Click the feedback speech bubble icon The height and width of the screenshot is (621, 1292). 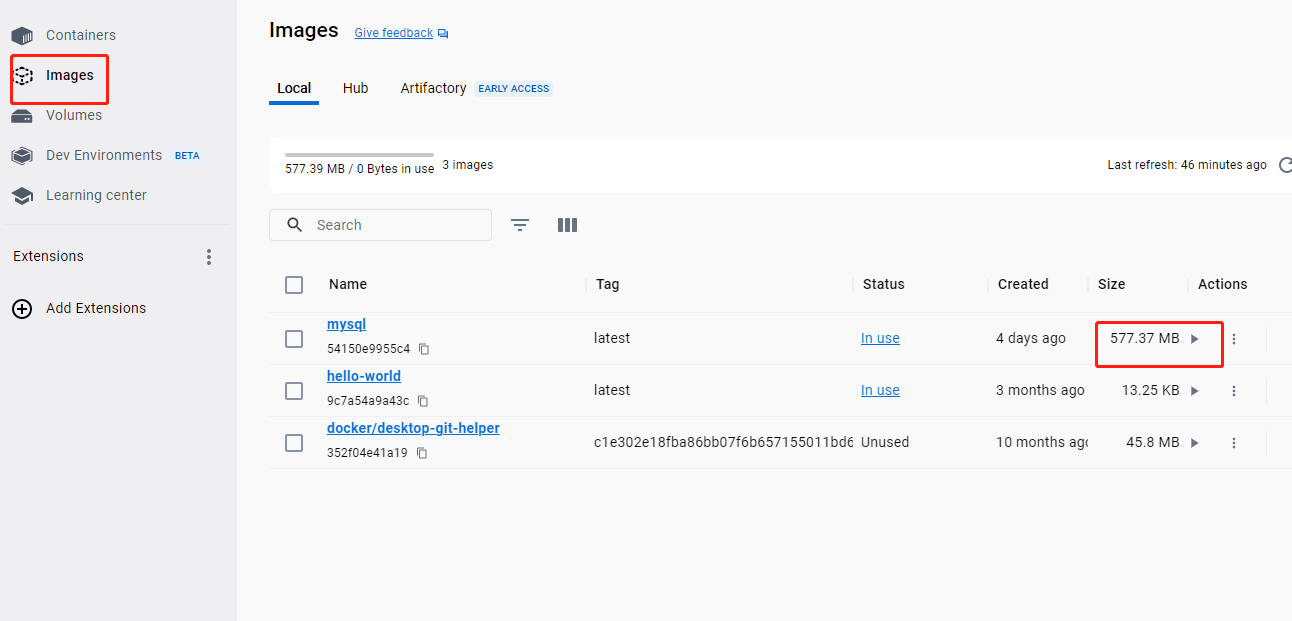(x=443, y=34)
